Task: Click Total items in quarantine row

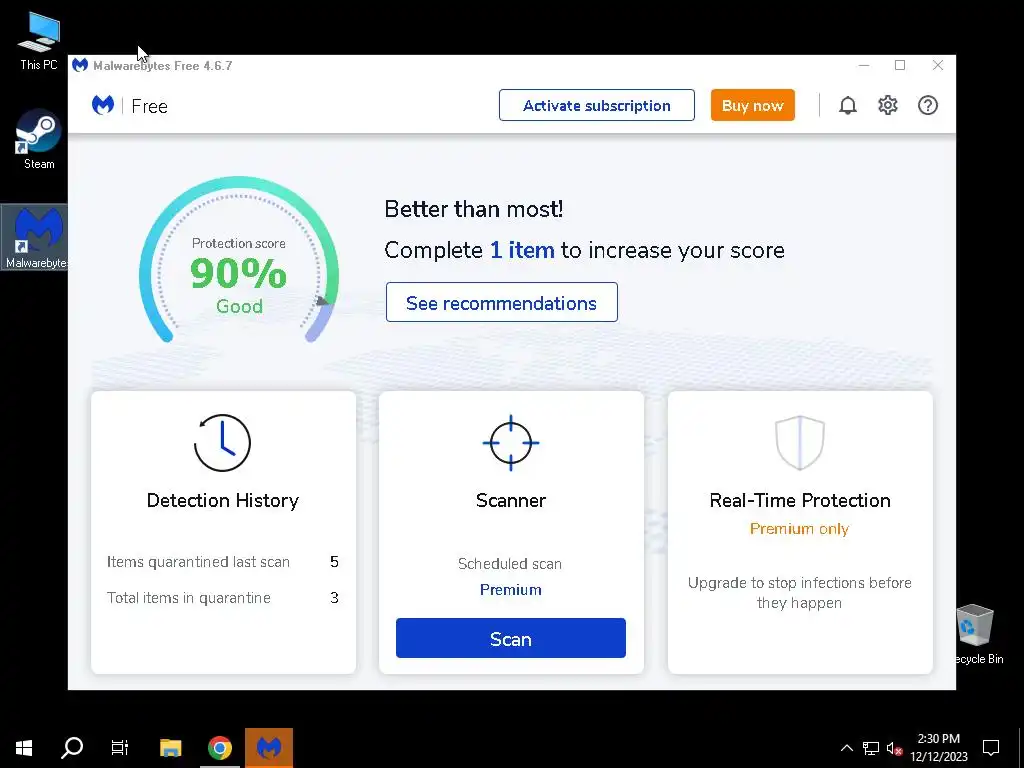Action: 223,598
